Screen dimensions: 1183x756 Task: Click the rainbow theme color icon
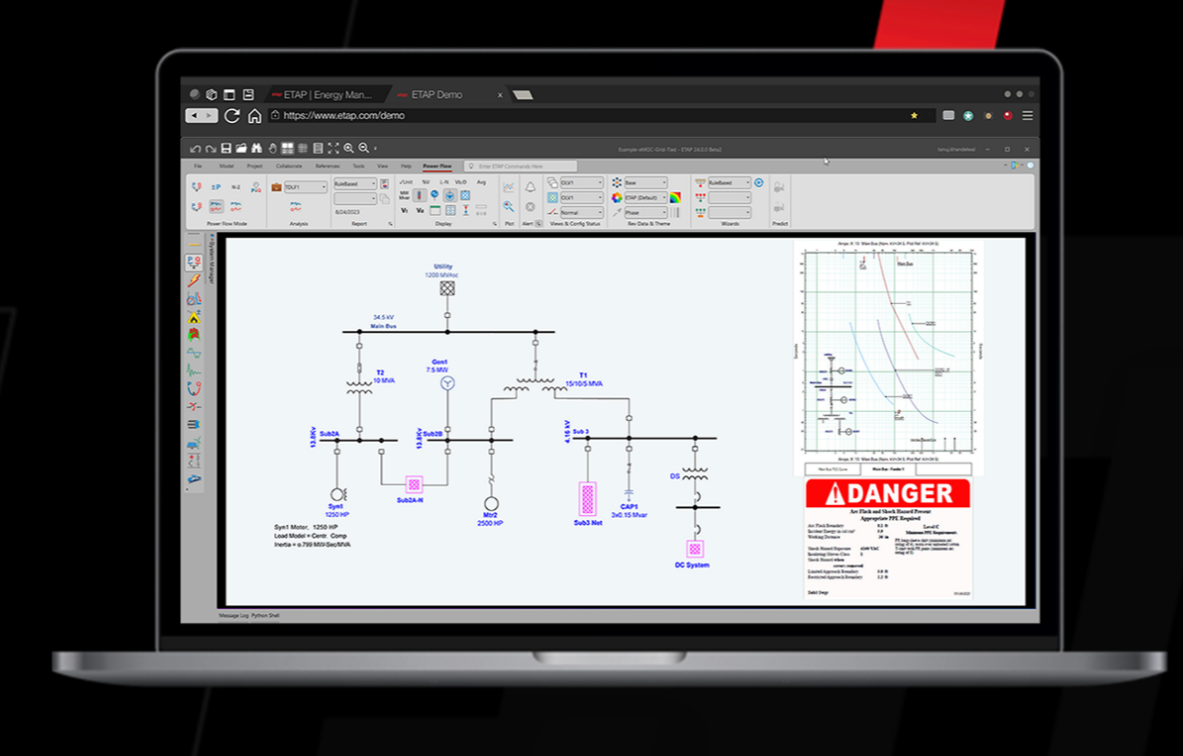tap(675, 198)
